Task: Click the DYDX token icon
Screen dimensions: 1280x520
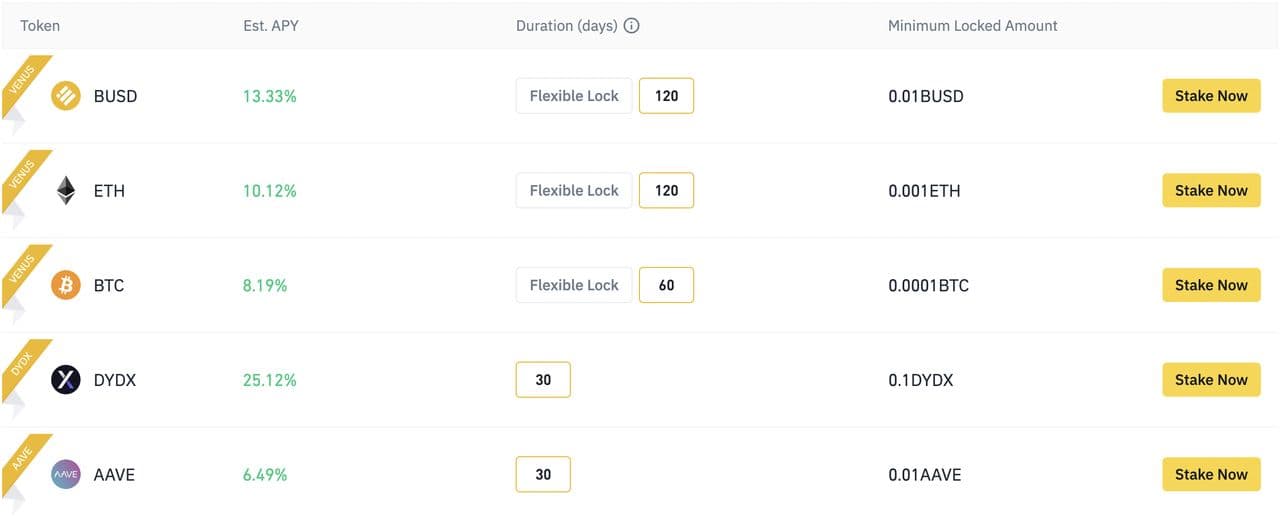Action: [x=66, y=380]
